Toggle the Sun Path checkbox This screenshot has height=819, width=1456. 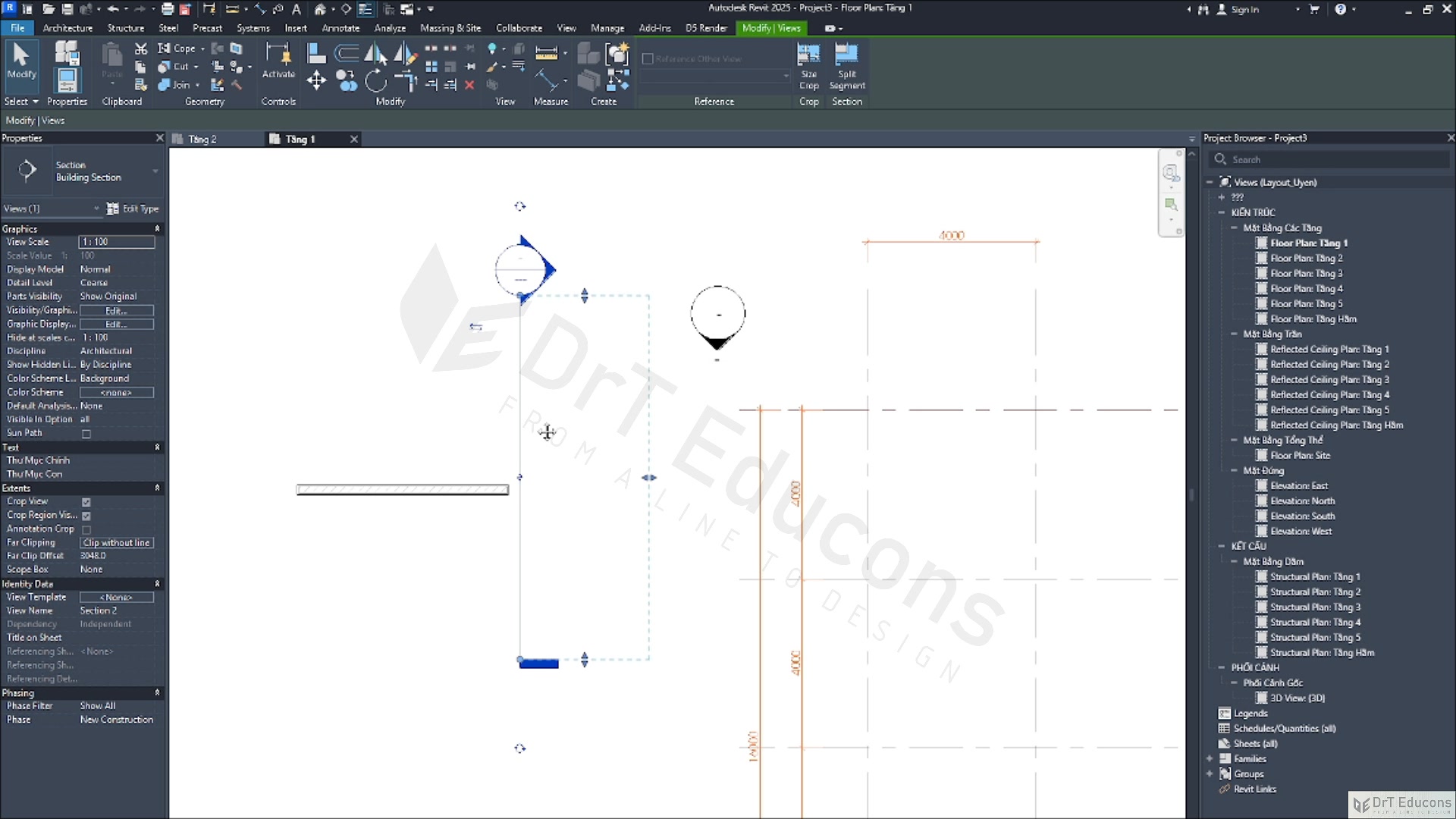tap(86, 434)
